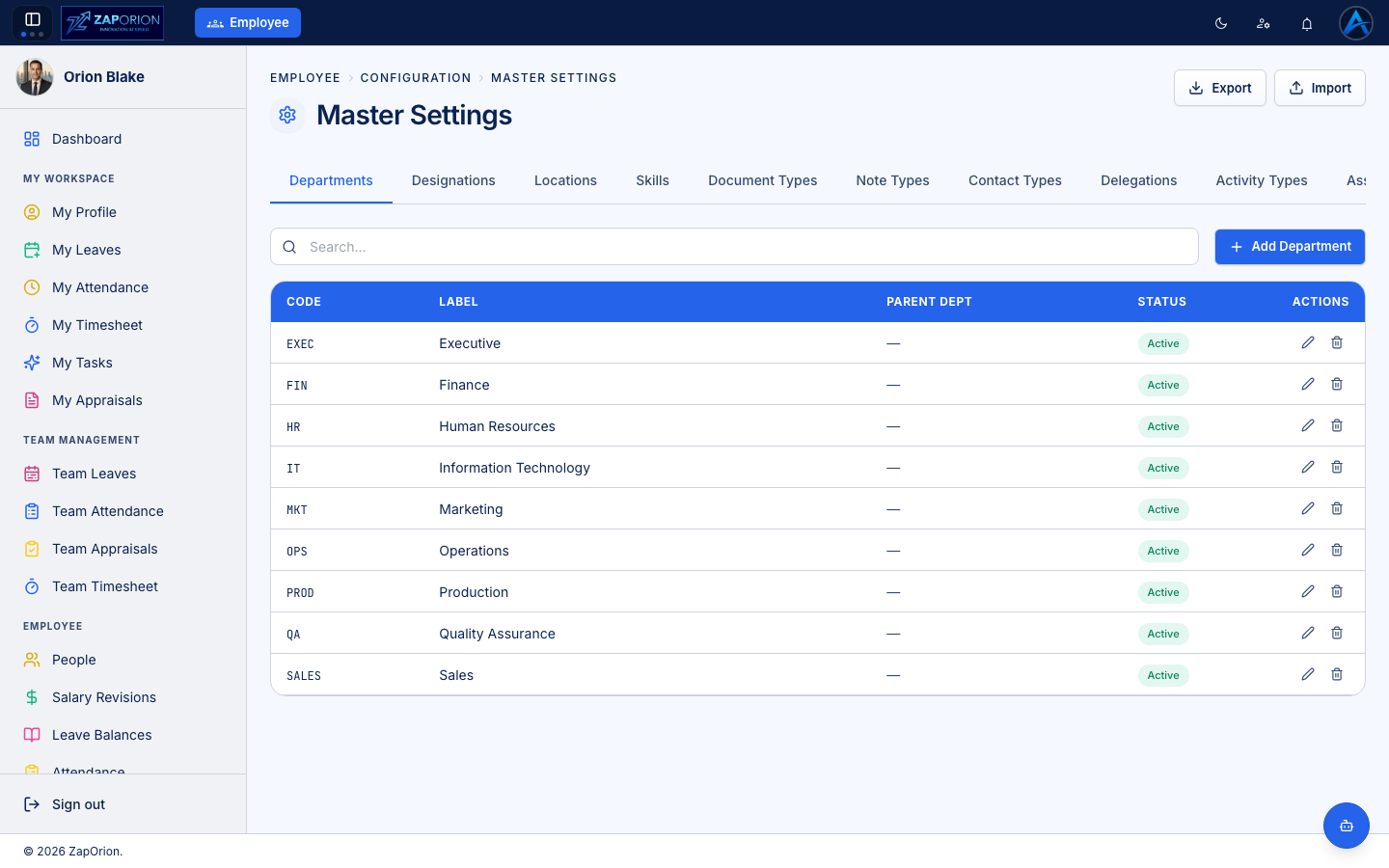Delete the Sales department
The height and width of the screenshot is (868, 1389).
pos(1337,674)
